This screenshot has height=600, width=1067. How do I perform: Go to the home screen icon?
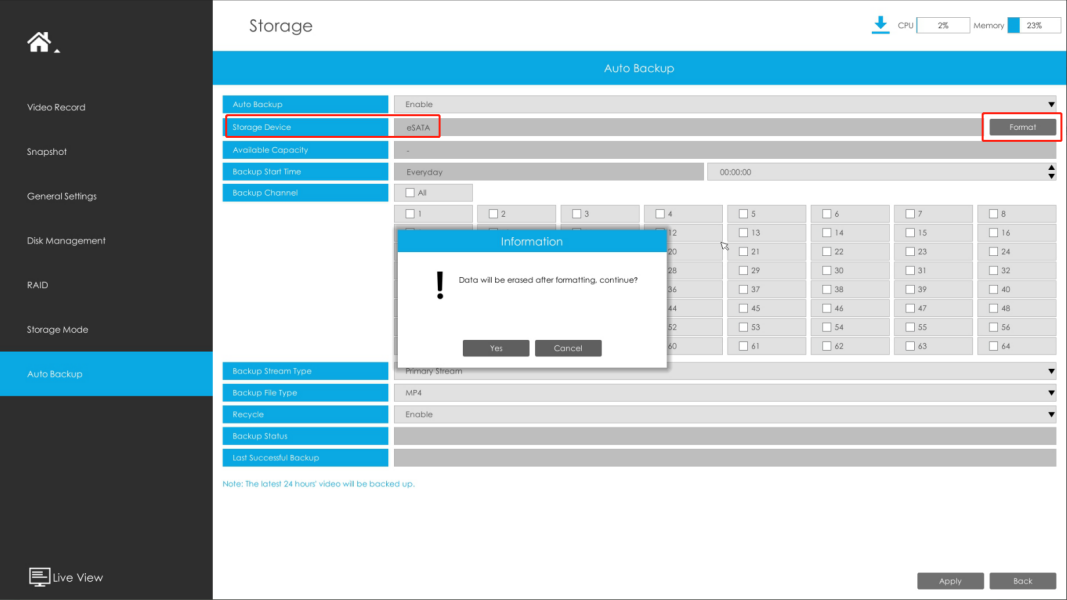click(x=39, y=42)
